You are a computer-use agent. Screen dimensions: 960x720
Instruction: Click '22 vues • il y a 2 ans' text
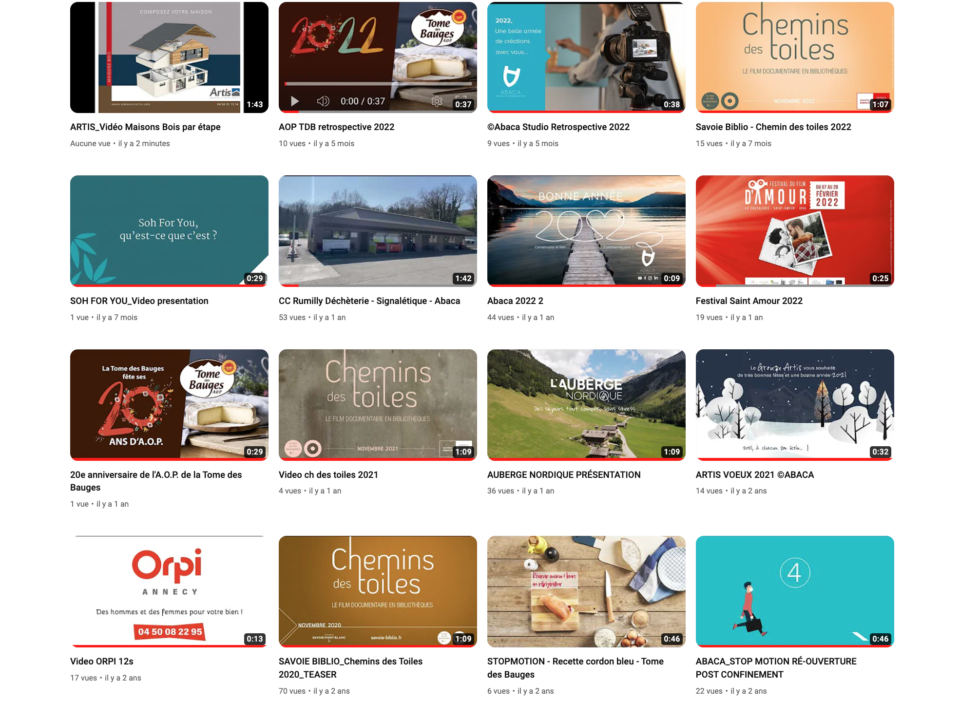click(731, 691)
